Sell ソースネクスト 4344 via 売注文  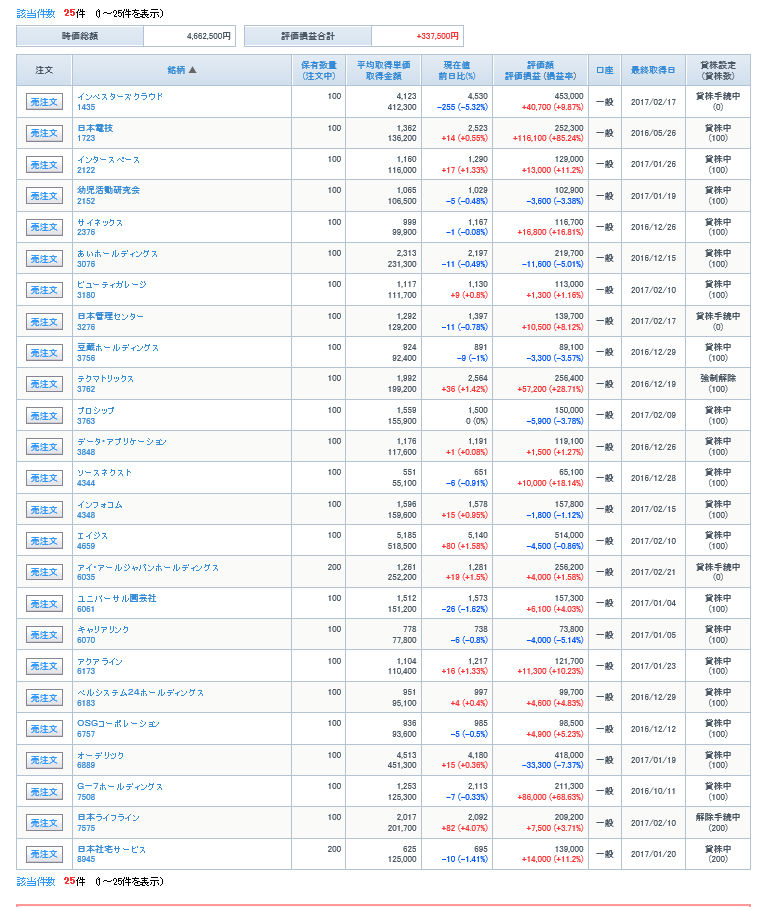45,478
